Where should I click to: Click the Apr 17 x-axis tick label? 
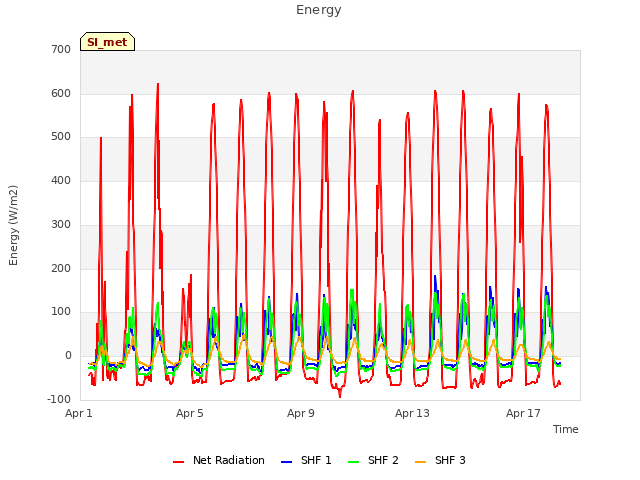point(523,413)
